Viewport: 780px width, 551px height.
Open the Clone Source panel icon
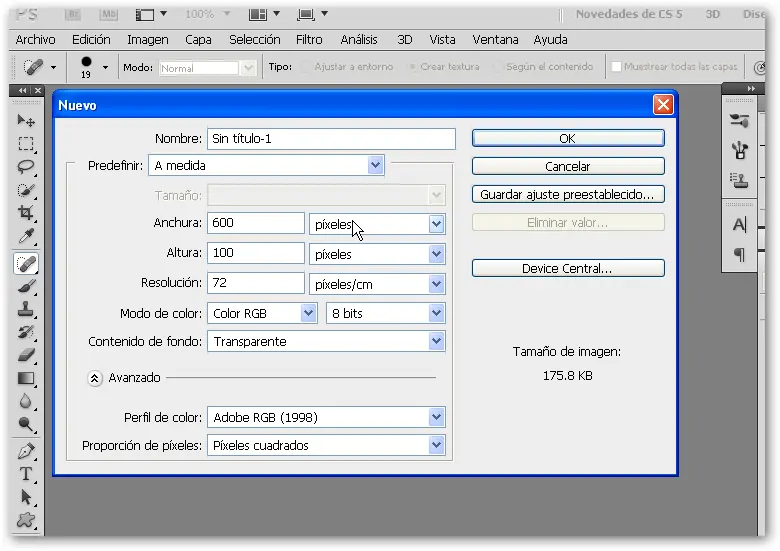coord(740,180)
